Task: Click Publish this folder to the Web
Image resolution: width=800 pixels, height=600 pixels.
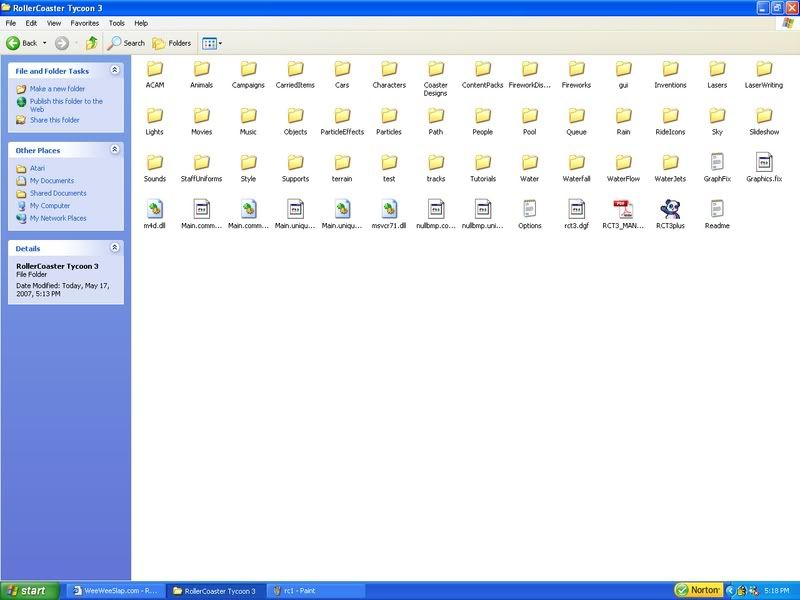Action: (x=66, y=105)
